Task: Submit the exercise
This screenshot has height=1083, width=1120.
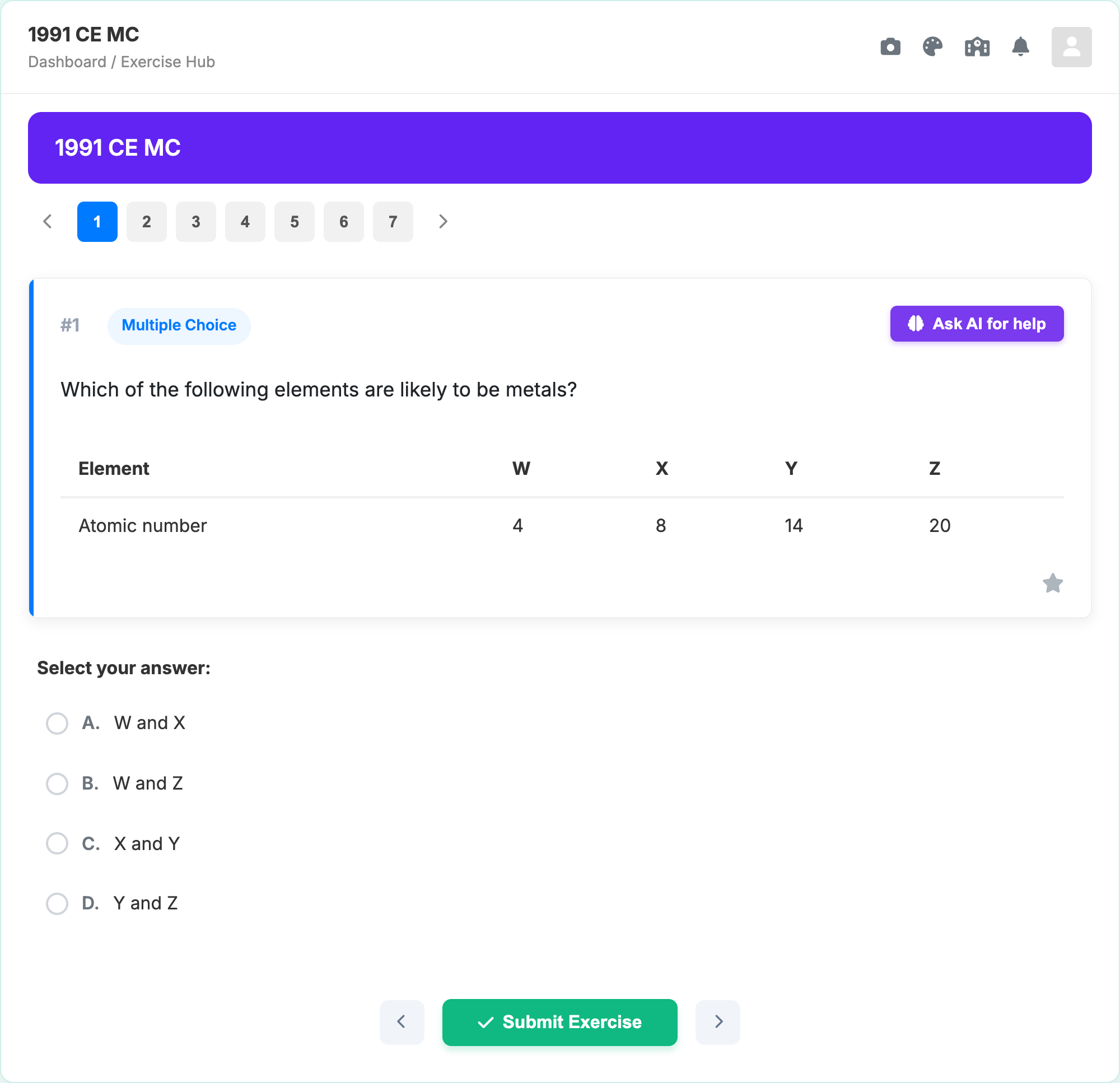Action: click(559, 1022)
